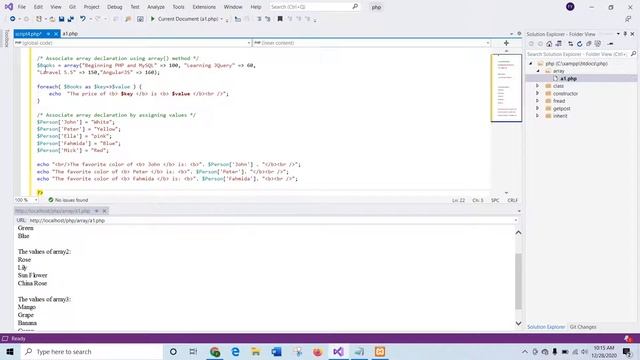Image resolution: width=640 pixels, height=360 pixels.
Task: Expand the class folder
Action: pyautogui.click(x=538, y=86)
